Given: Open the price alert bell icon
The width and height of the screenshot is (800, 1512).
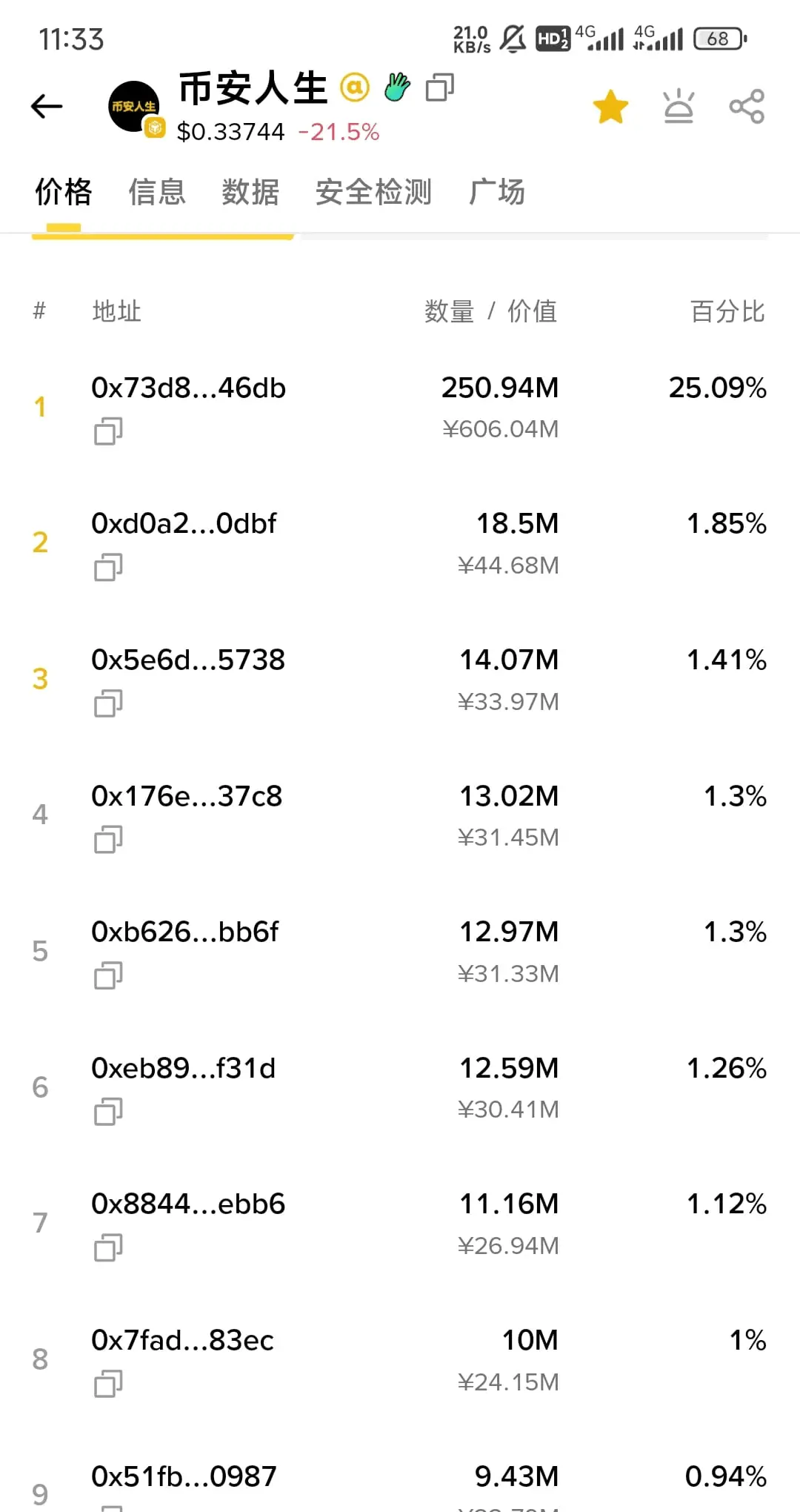Looking at the screenshot, I should click(x=679, y=107).
